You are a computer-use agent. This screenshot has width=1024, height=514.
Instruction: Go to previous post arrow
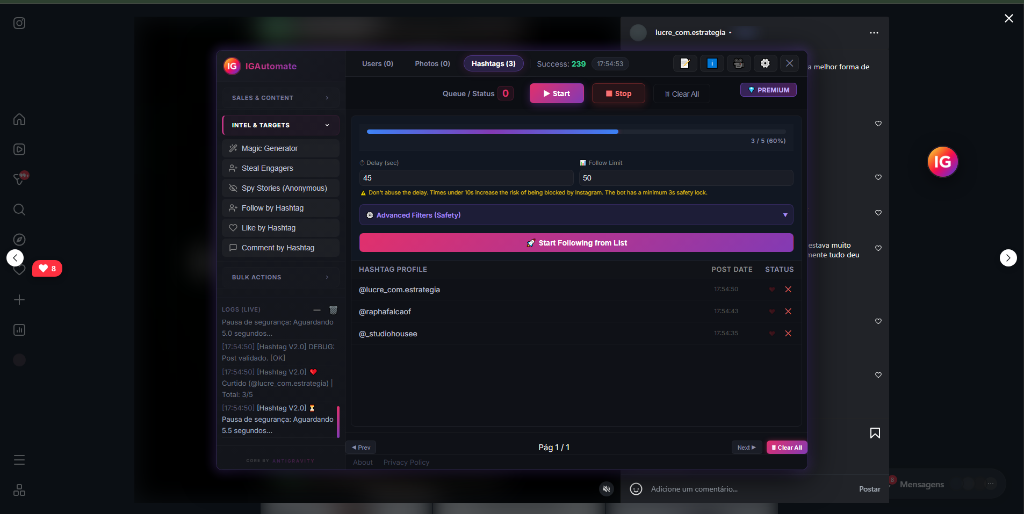15,258
